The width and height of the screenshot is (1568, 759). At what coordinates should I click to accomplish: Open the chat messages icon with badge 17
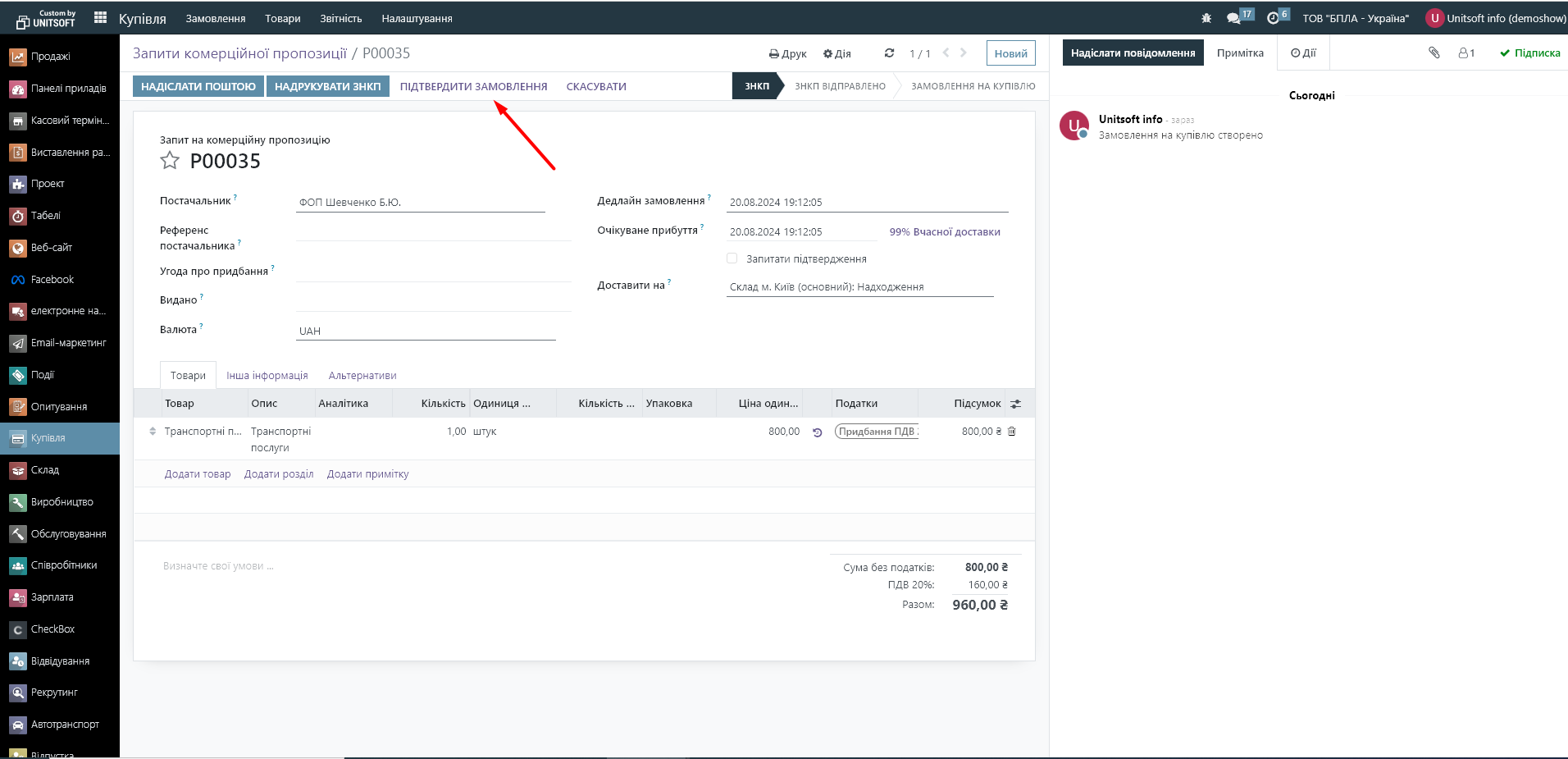[1233, 18]
